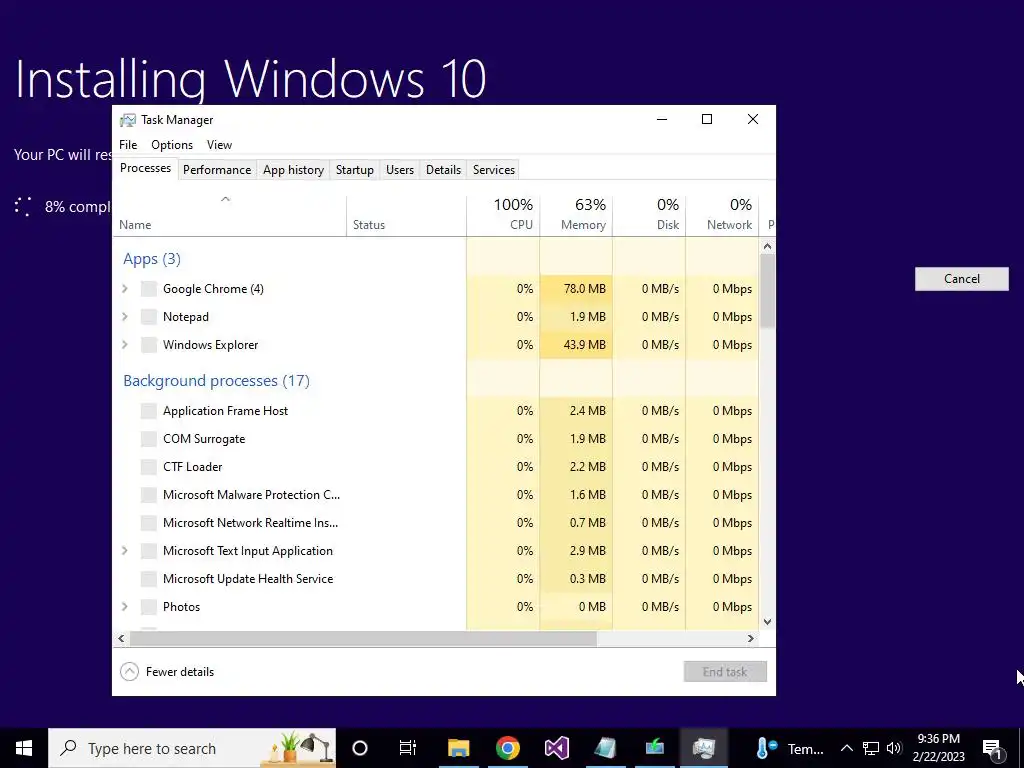
Task: Click the Windows Explorer process icon
Action: pyautogui.click(x=149, y=345)
